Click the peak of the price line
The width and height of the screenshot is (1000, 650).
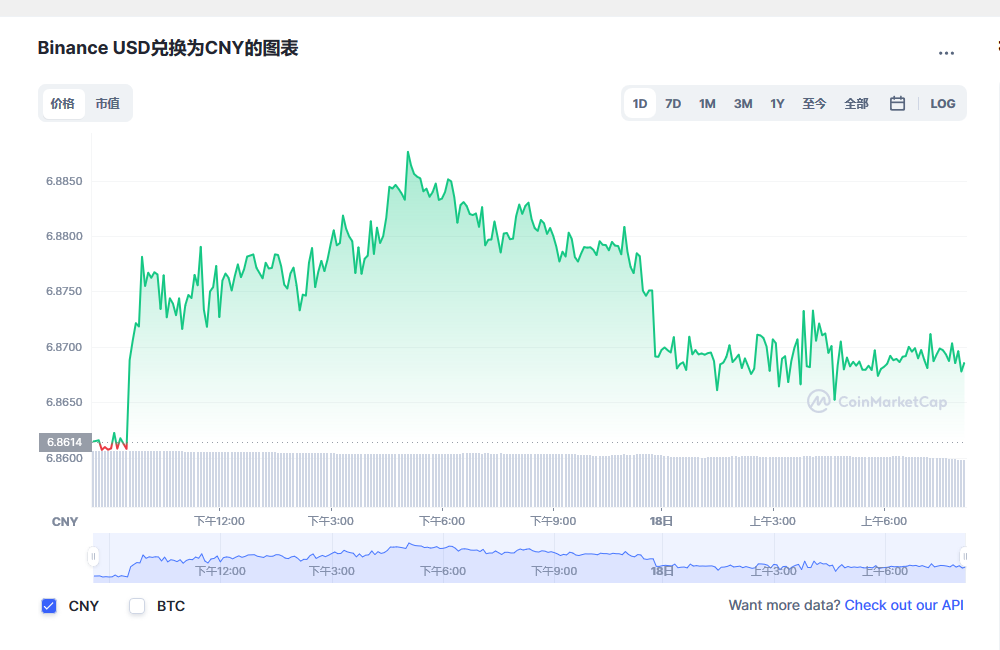[408, 152]
